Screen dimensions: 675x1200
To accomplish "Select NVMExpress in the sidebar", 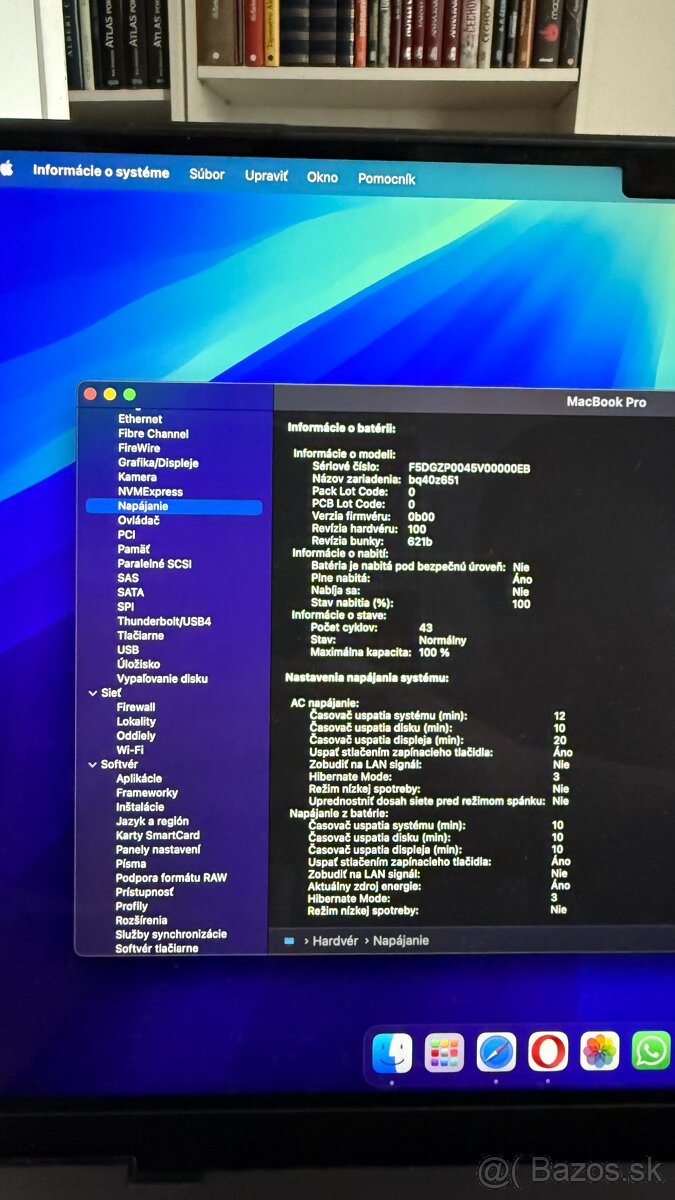I will 150,492.
